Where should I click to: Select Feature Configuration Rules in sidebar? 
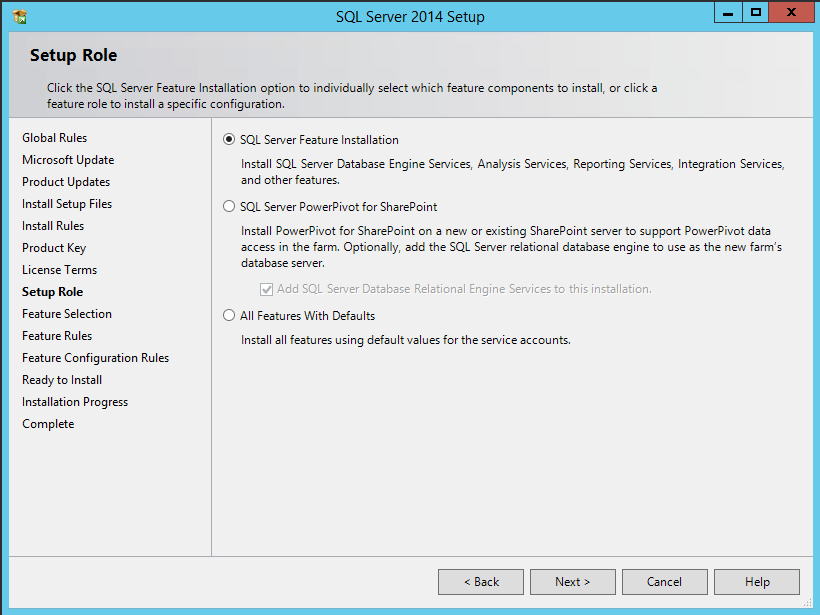(x=95, y=357)
